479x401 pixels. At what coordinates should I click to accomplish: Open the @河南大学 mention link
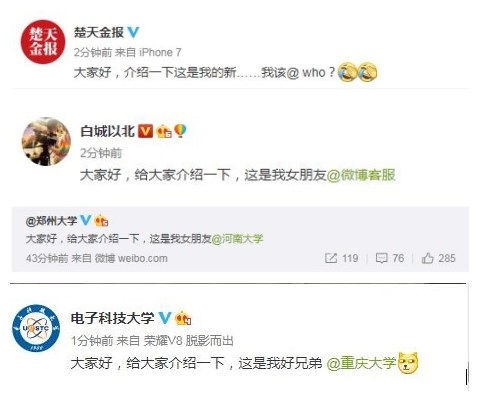tap(237, 239)
